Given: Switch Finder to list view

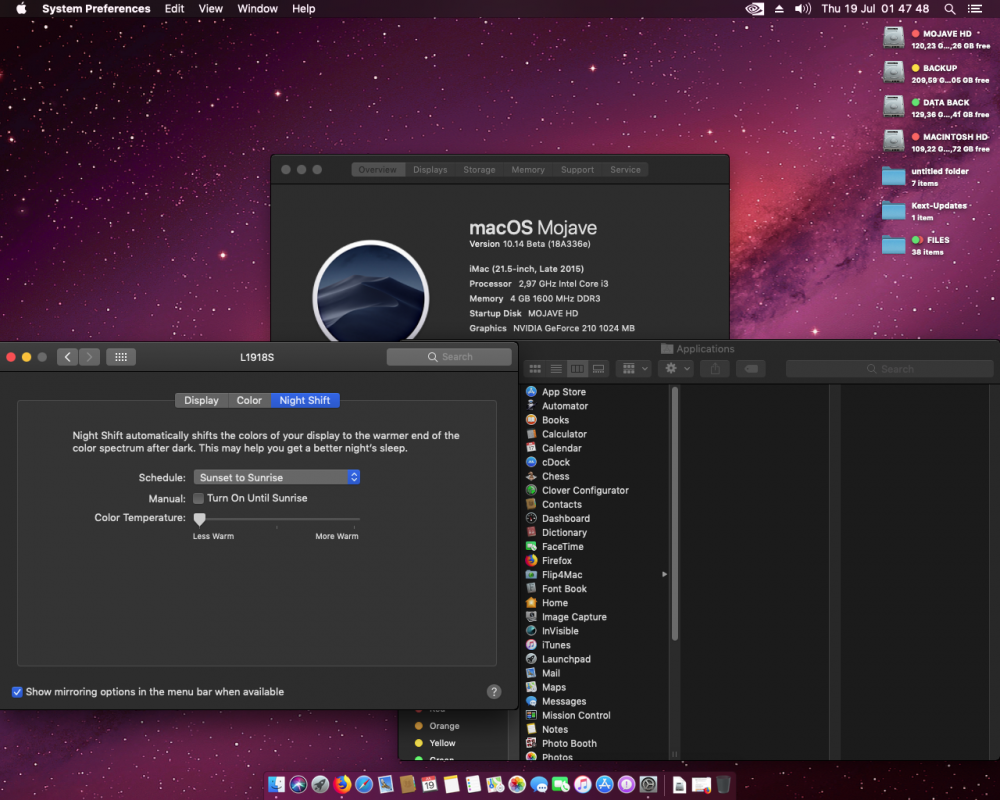Looking at the screenshot, I should 556,369.
